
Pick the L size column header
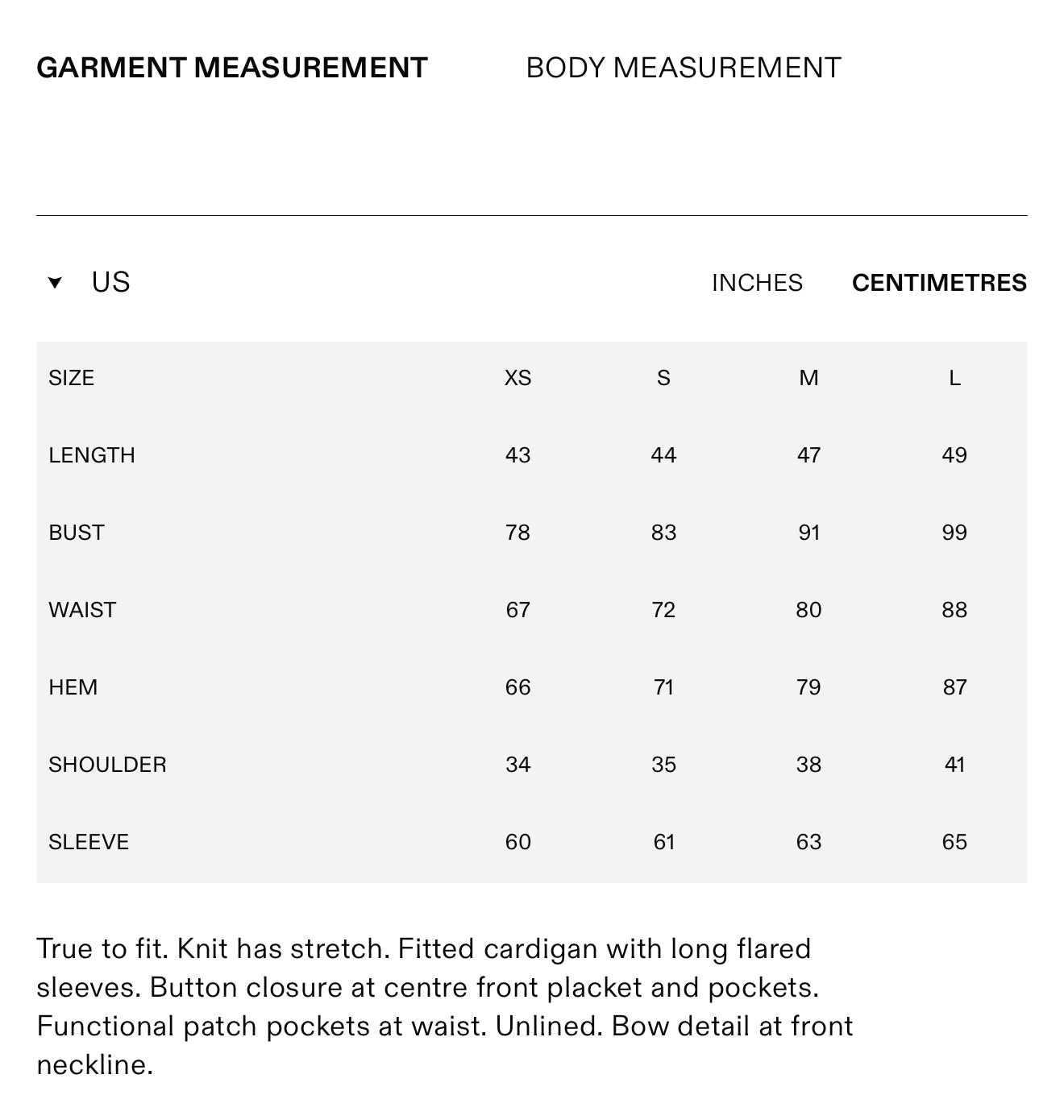(x=954, y=378)
